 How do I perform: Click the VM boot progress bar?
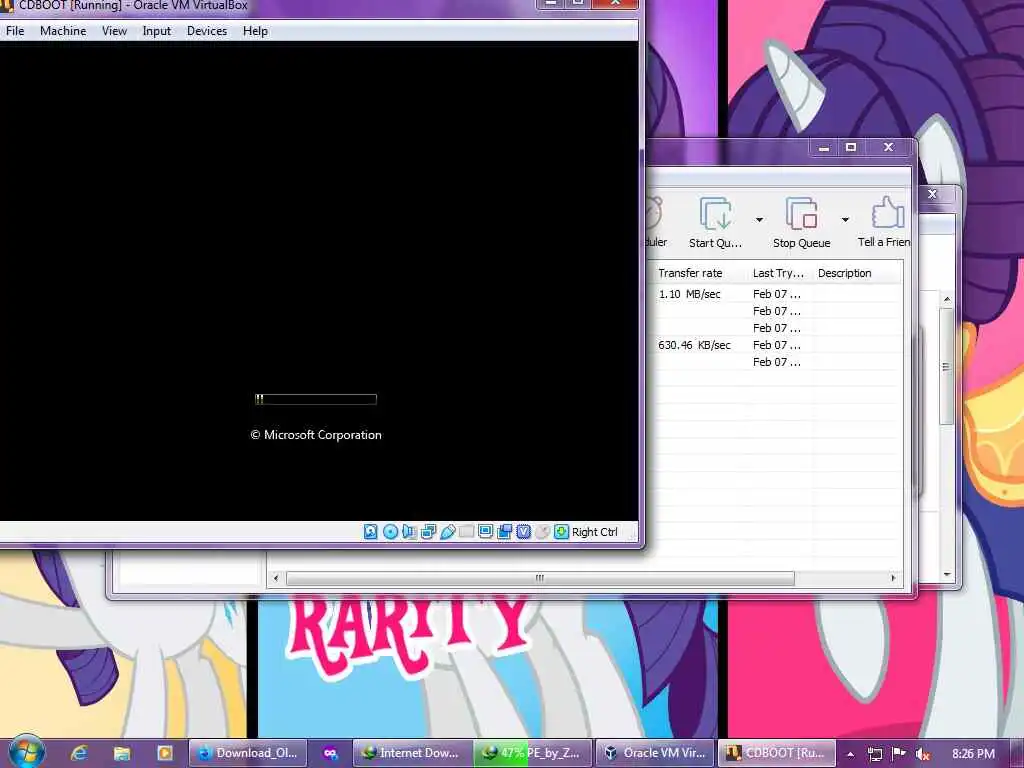click(315, 399)
